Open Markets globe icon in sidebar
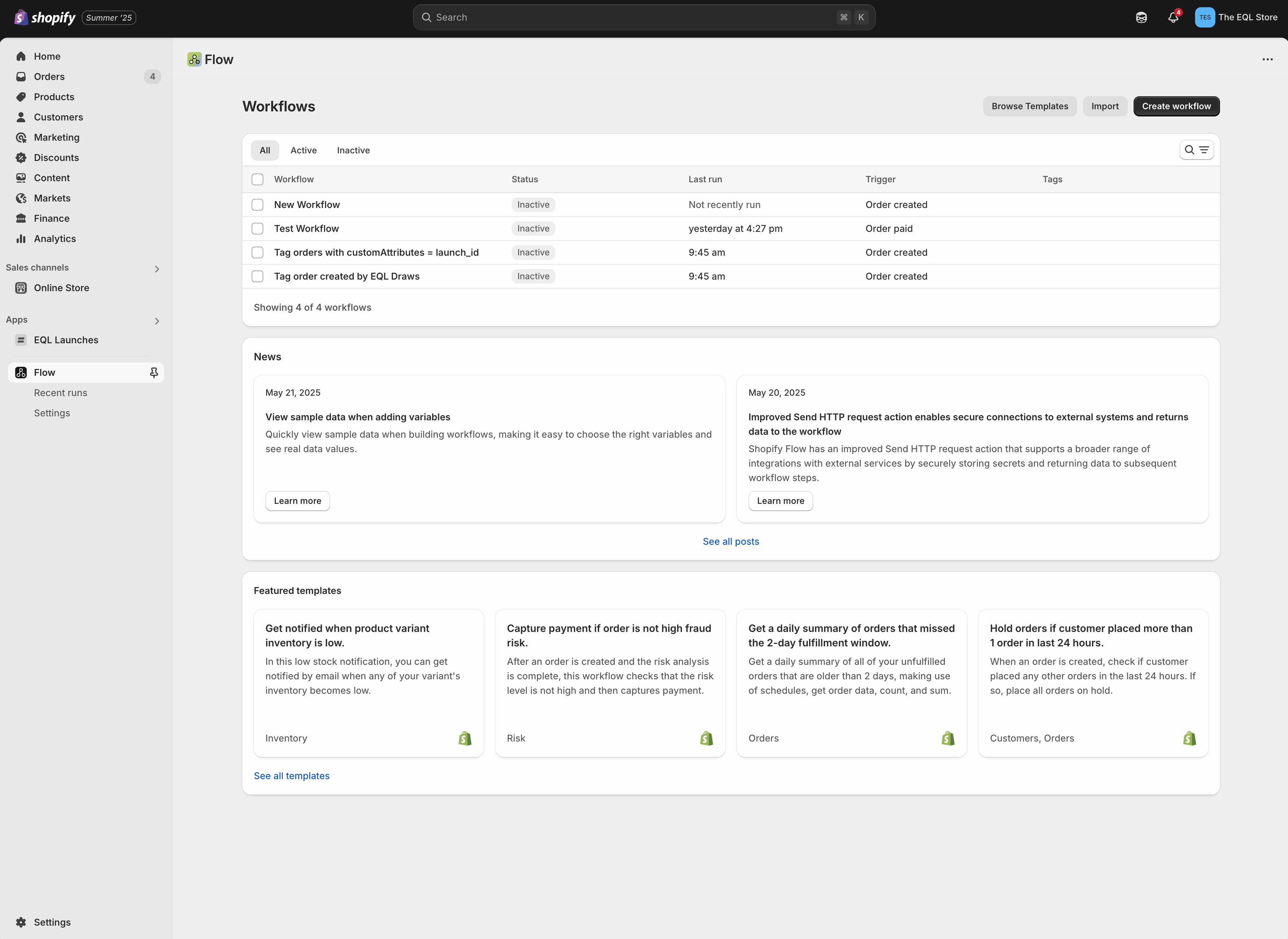1288x939 pixels. (x=21, y=198)
